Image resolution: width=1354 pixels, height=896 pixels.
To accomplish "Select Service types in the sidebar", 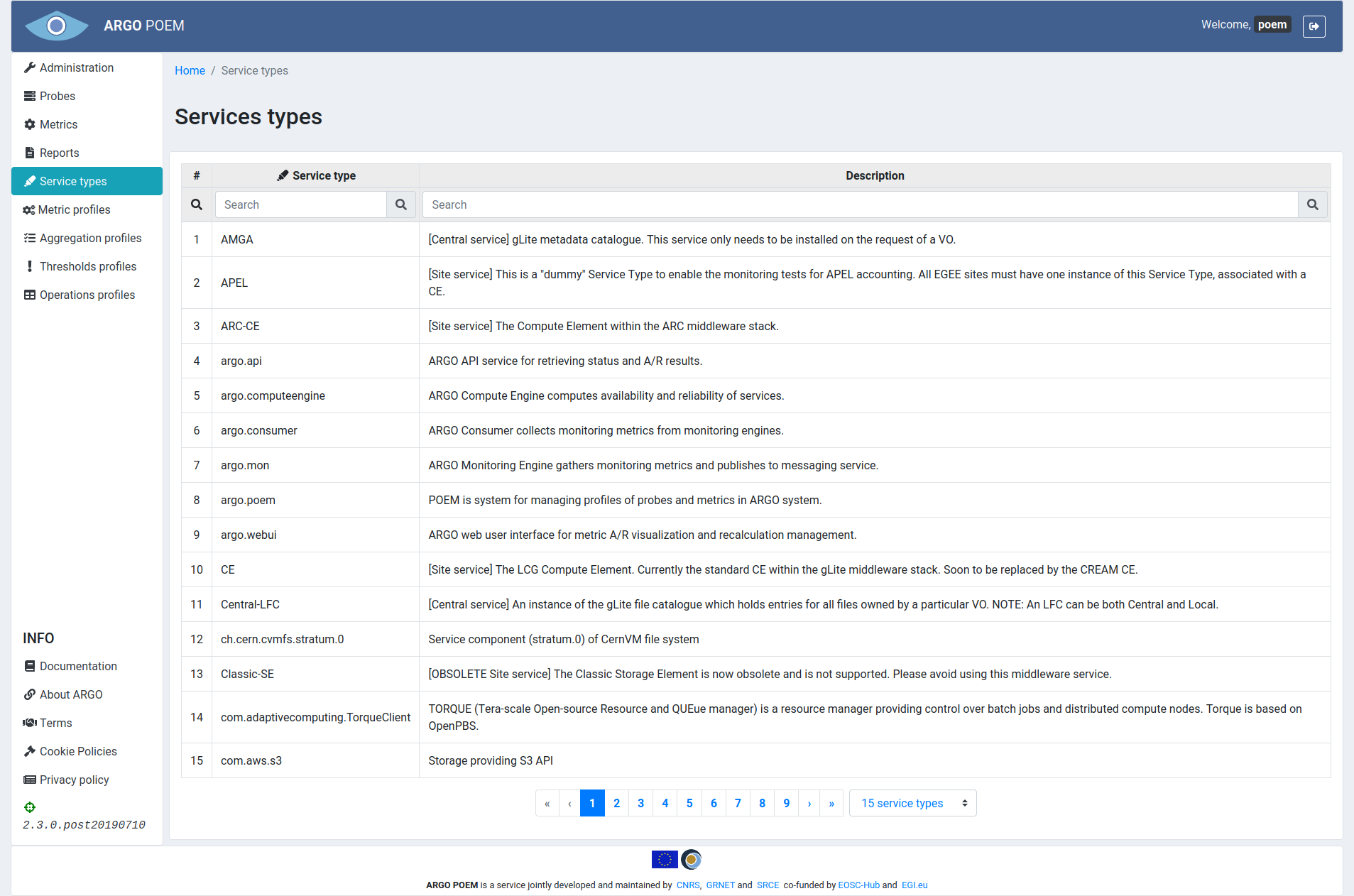I will tap(87, 181).
